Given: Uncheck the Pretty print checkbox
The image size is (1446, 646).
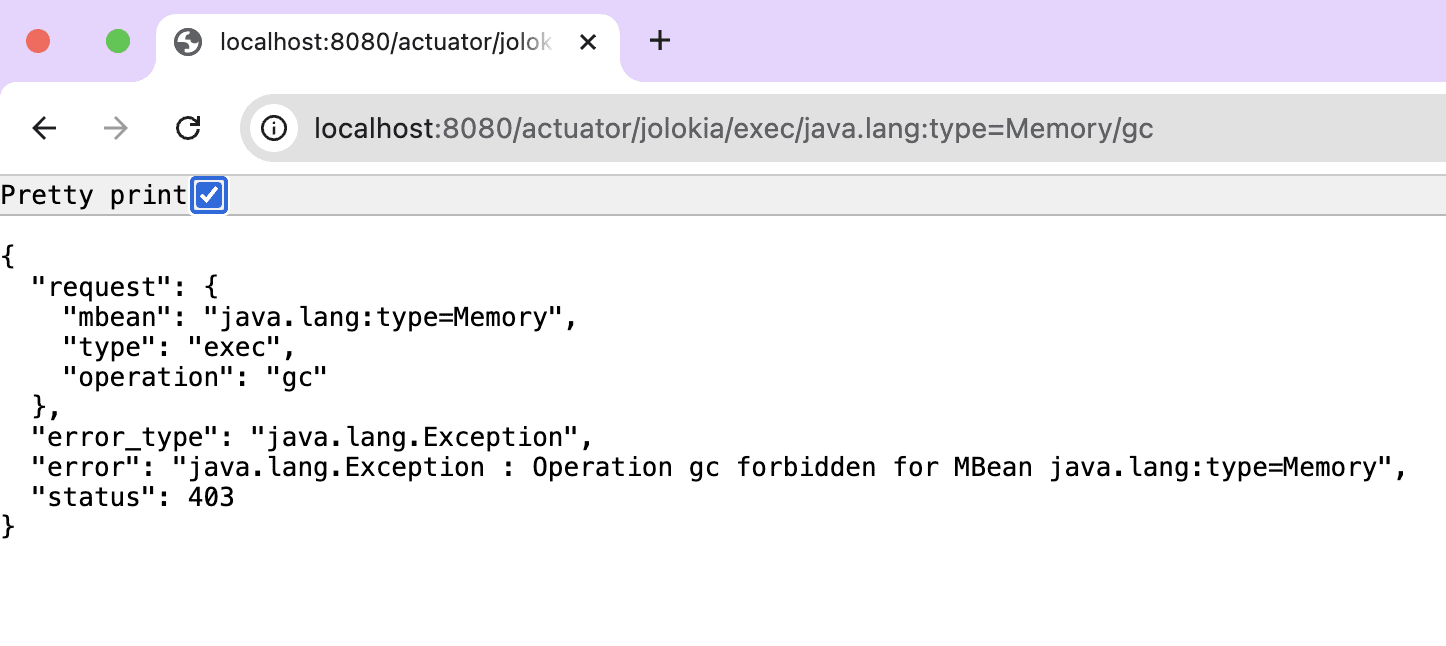Looking at the screenshot, I should (x=209, y=195).
